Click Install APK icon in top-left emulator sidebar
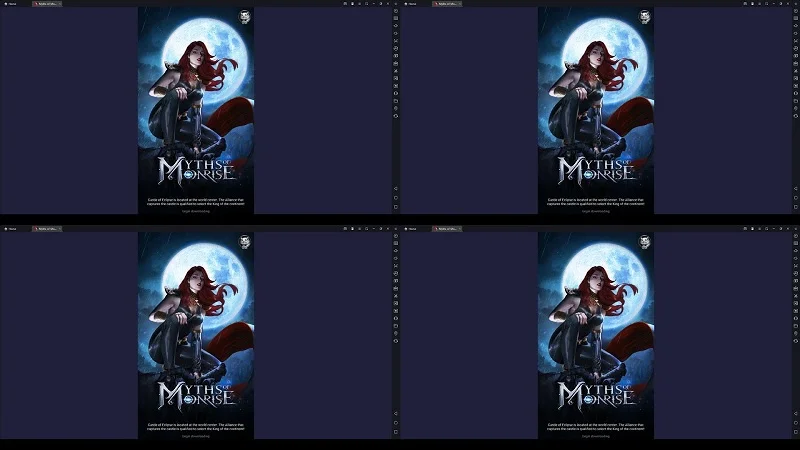 396,63
